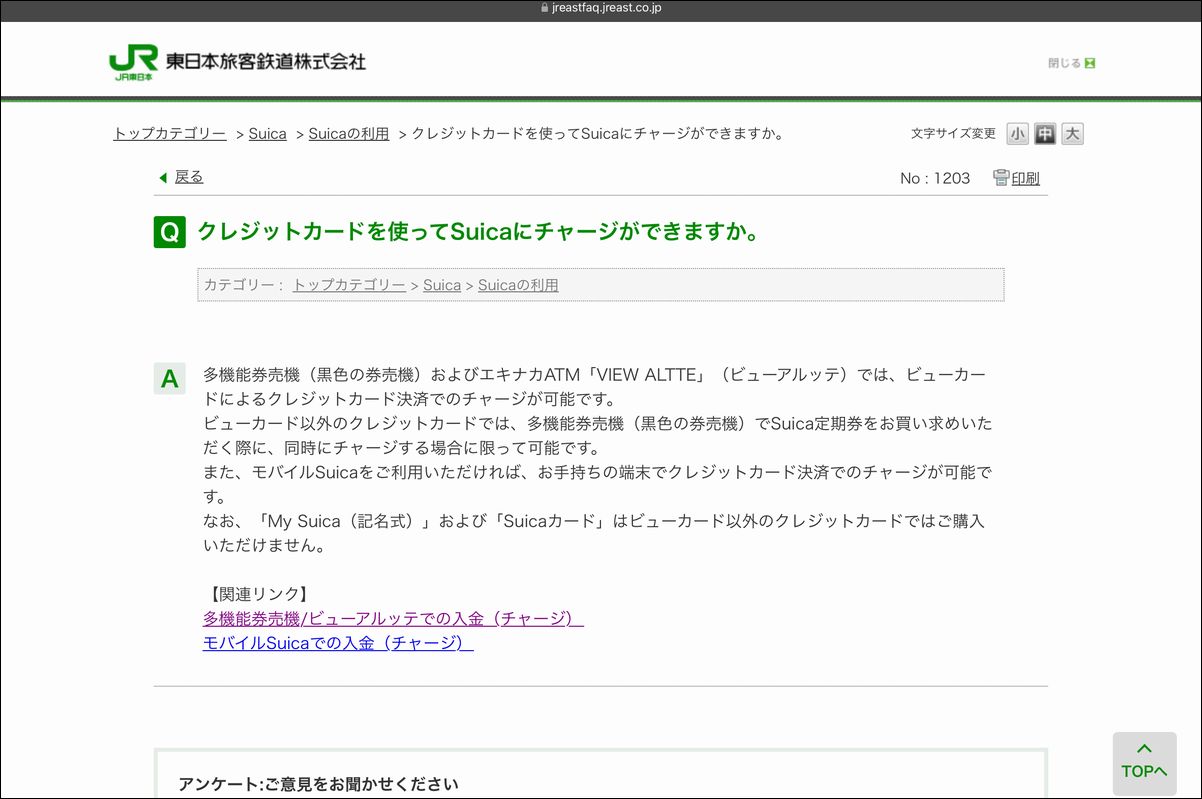Click the 閉じる close link

(x=1072, y=63)
